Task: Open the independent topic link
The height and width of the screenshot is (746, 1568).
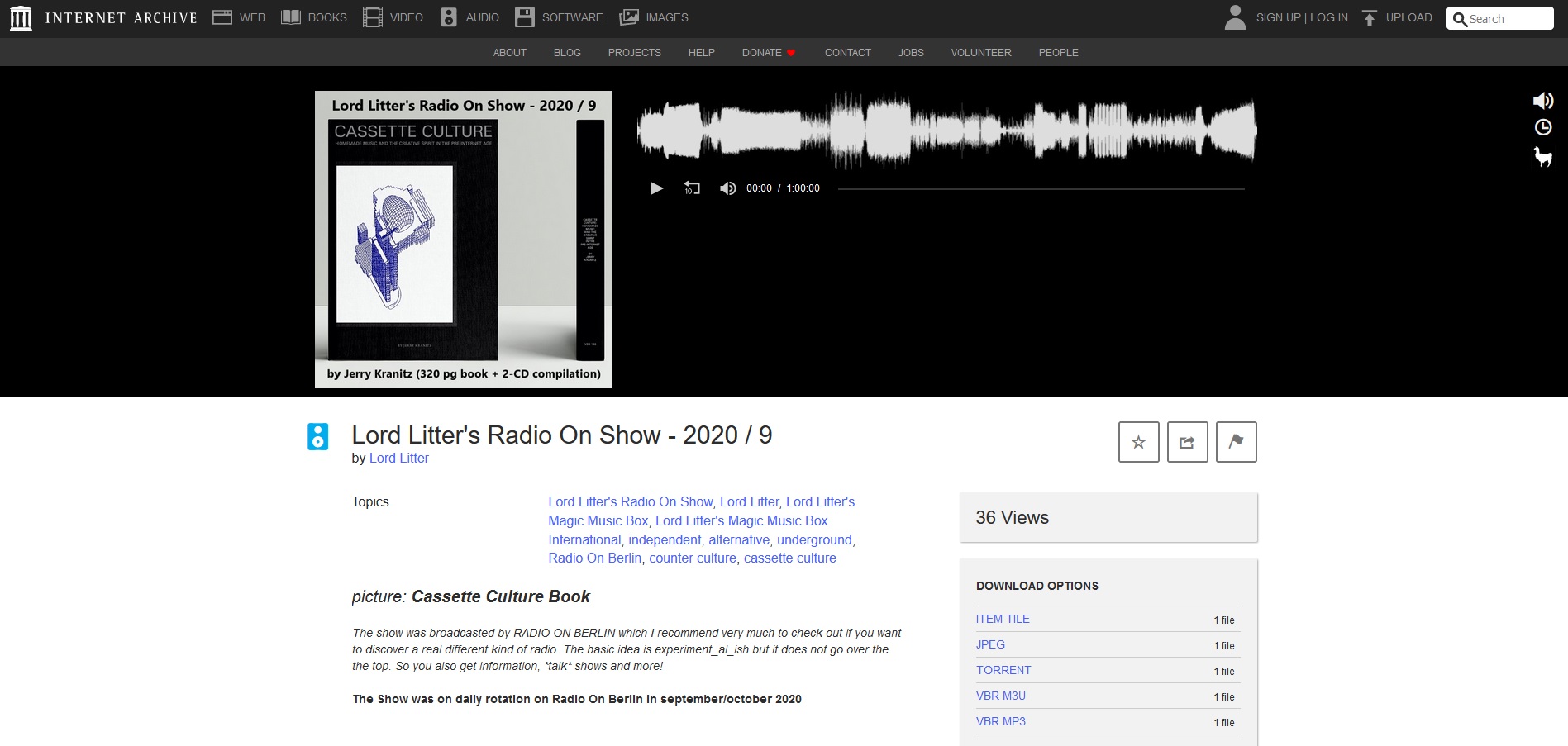Action: click(x=665, y=540)
